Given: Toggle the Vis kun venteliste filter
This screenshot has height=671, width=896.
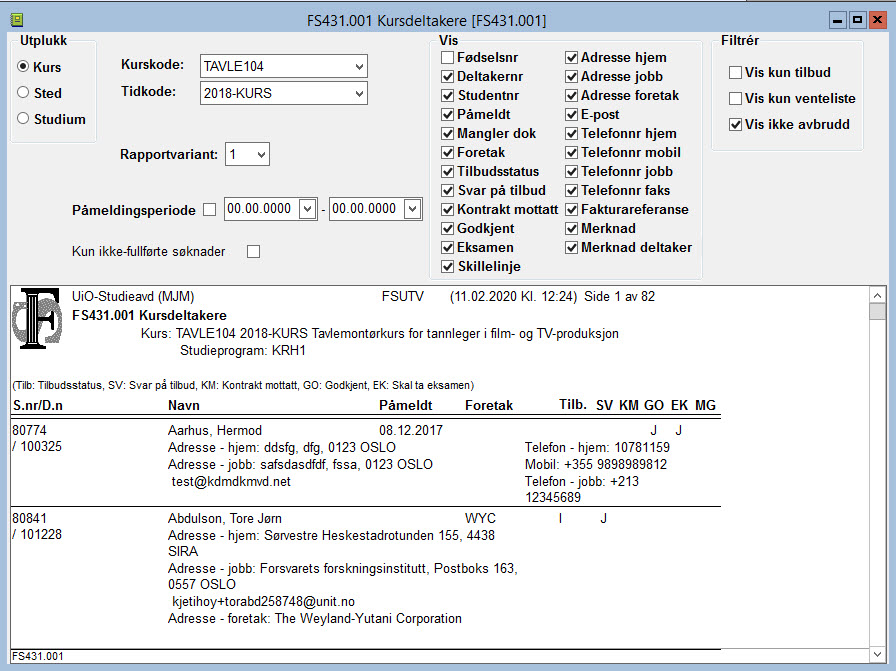Looking at the screenshot, I should 735,99.
